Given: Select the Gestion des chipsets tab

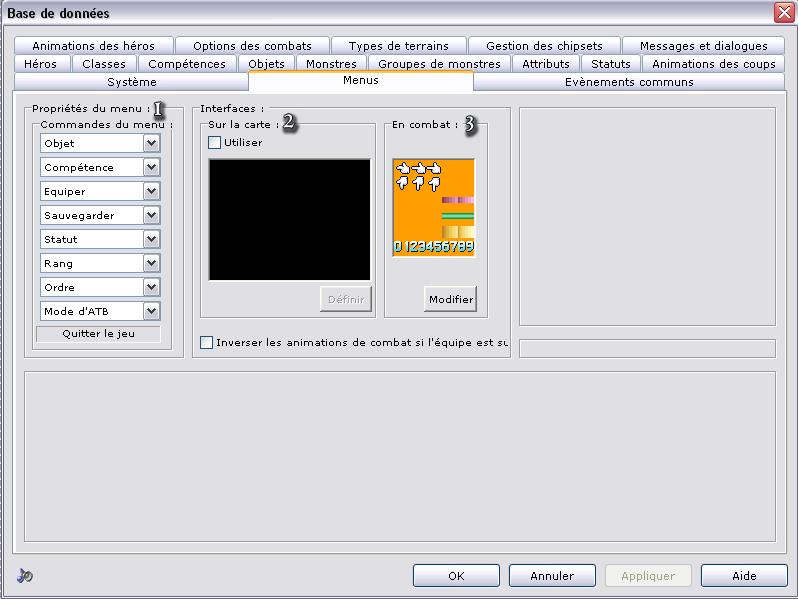Looking at the screenshot, I should click(x=544, y=46).
